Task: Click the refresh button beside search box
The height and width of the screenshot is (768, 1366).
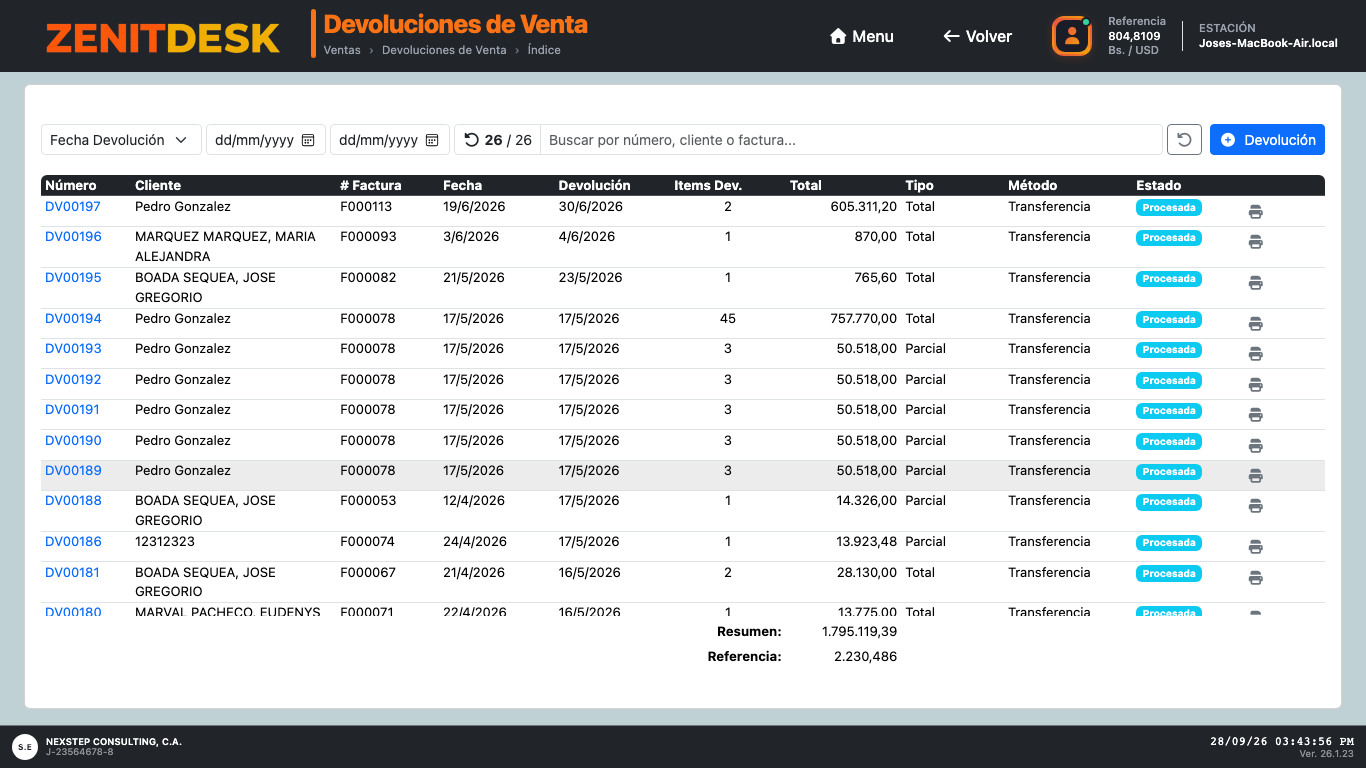Action: tap(1184, 140)
